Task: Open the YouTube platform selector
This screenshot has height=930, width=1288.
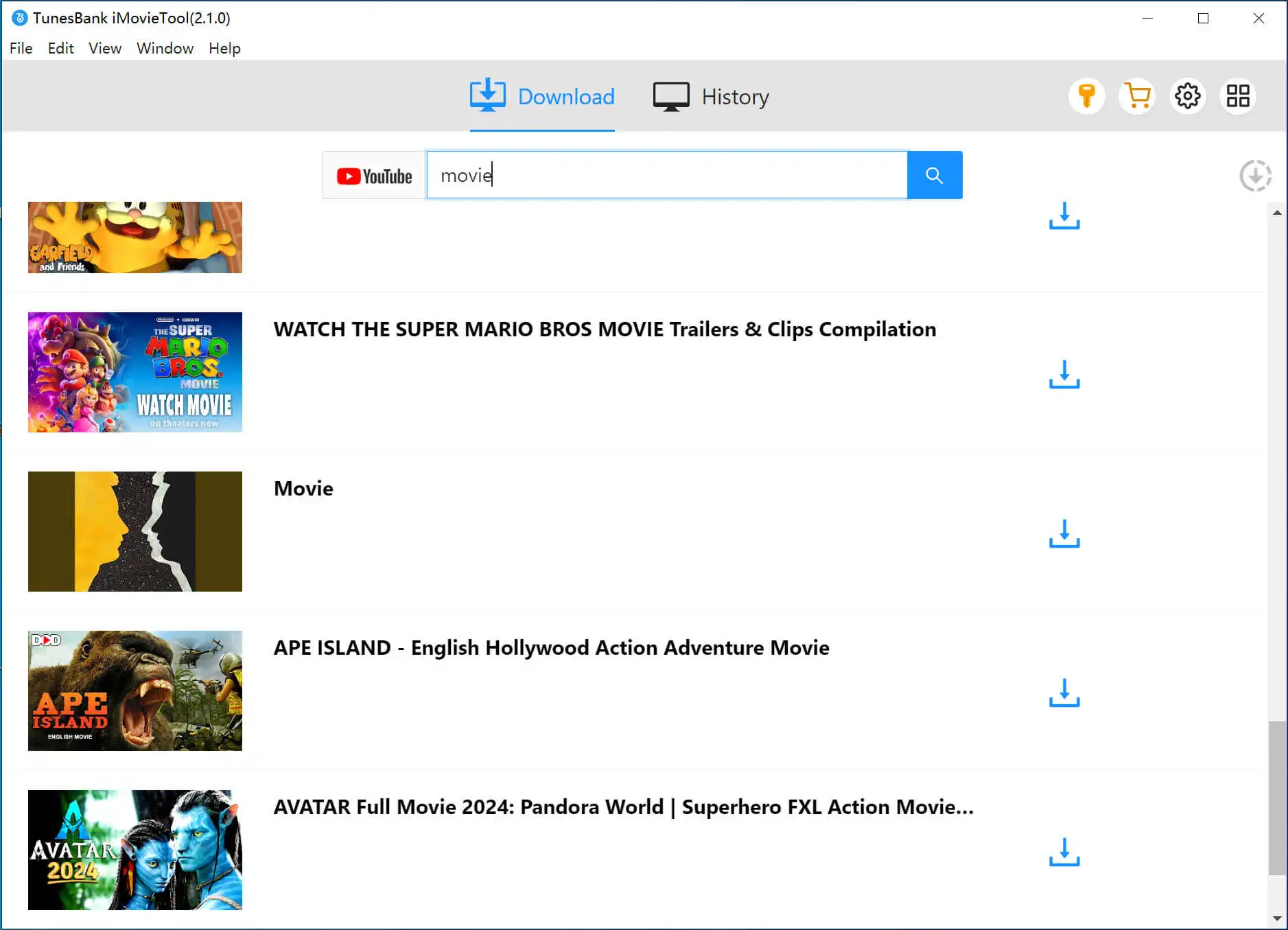Action: point(374,176)
